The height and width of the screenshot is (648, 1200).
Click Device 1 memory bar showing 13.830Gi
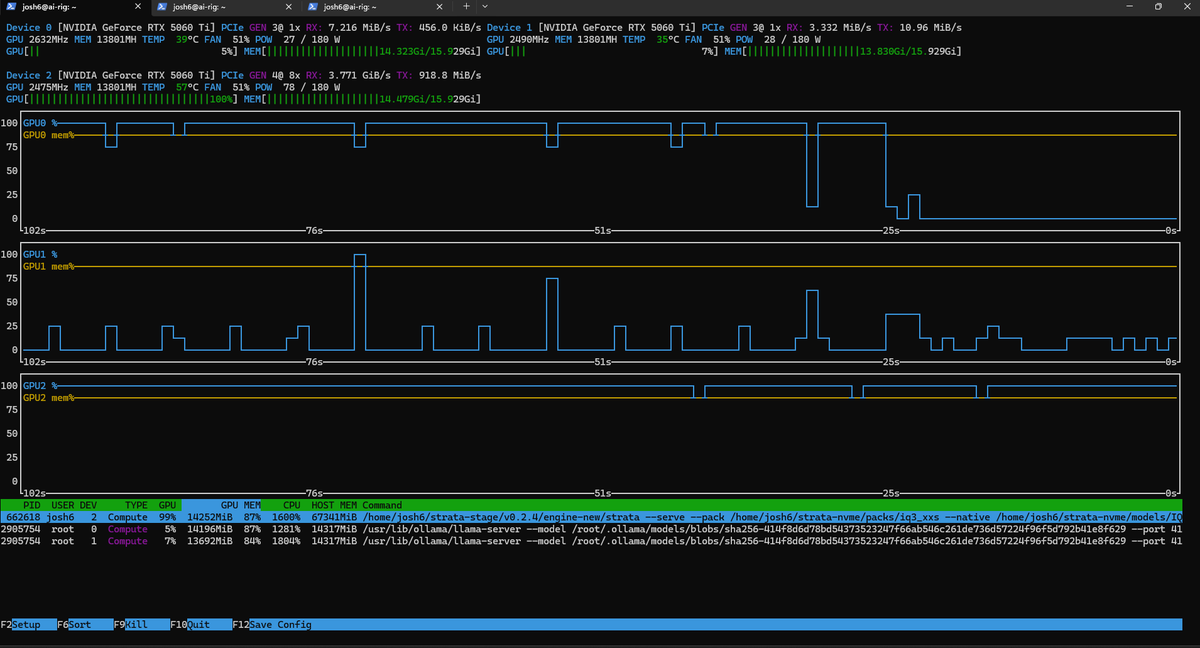click(844, 51)
